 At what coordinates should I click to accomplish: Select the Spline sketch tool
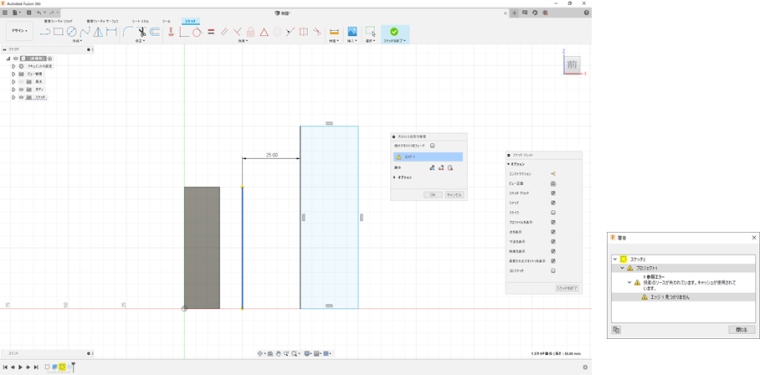[85, 32]
